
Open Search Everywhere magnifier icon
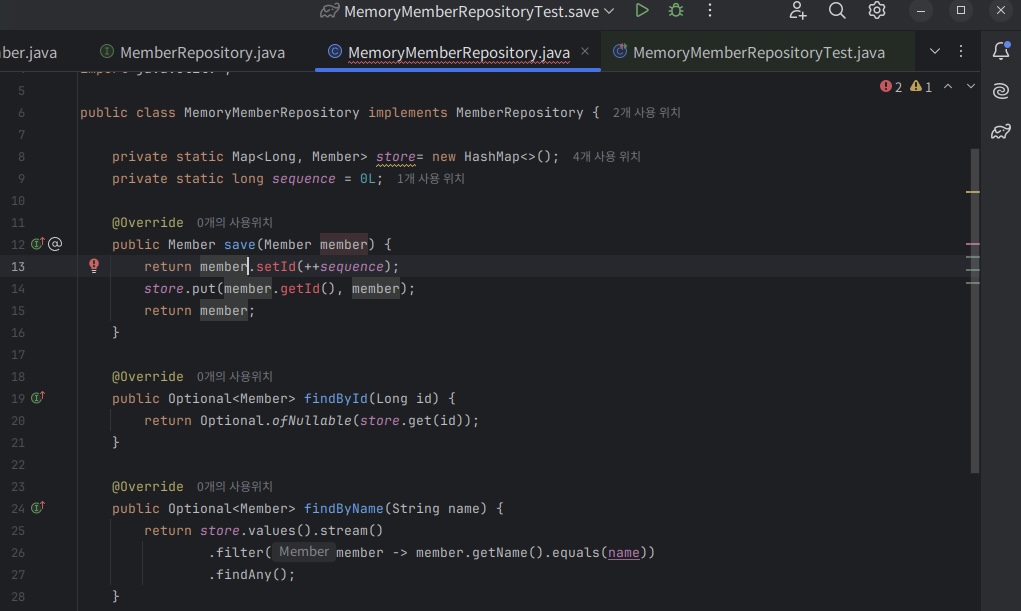837,10
